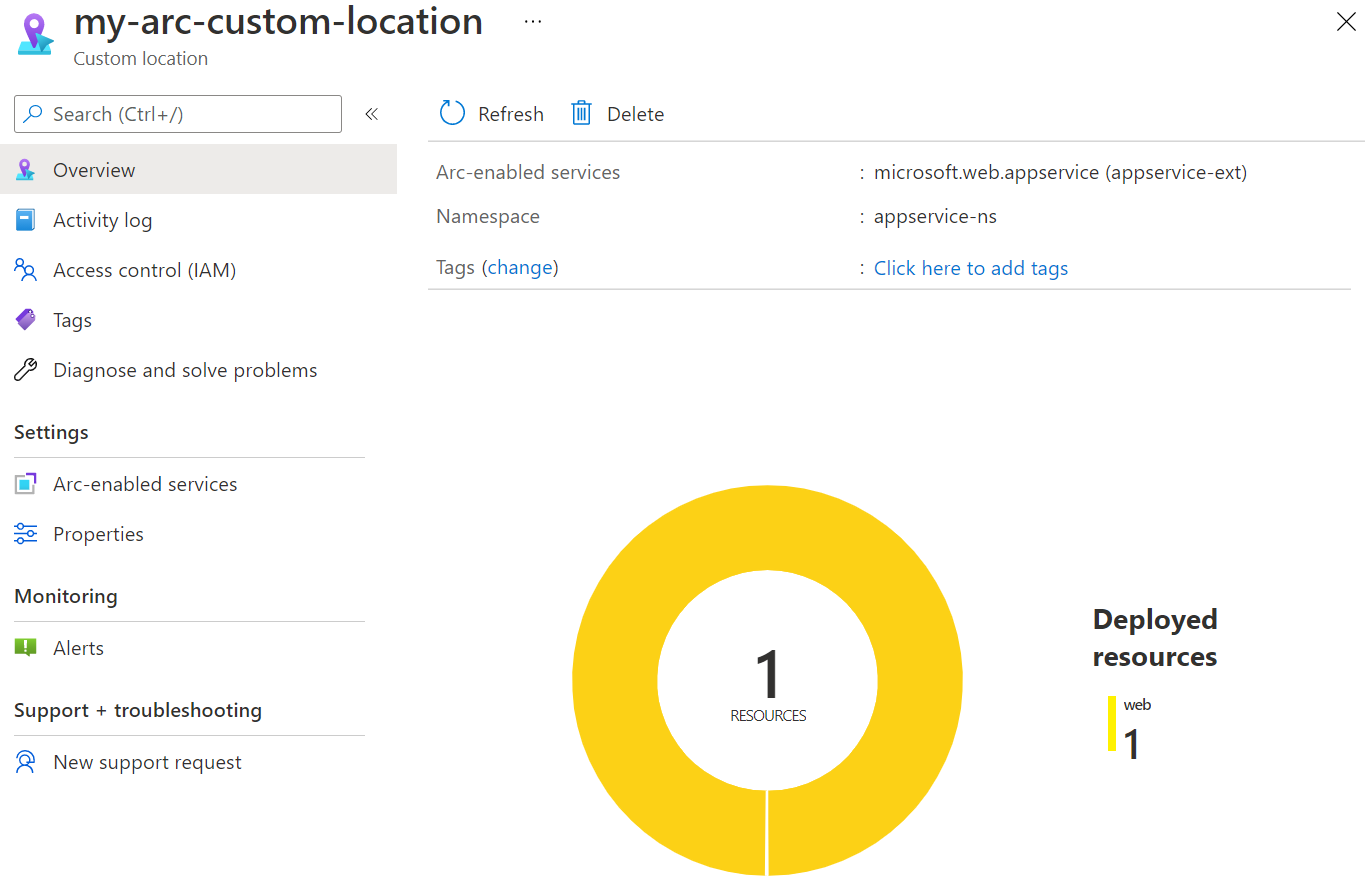Click the Refresh icon in the toolbar
The image size is (1365, 894).
click(x=453, y=113)
